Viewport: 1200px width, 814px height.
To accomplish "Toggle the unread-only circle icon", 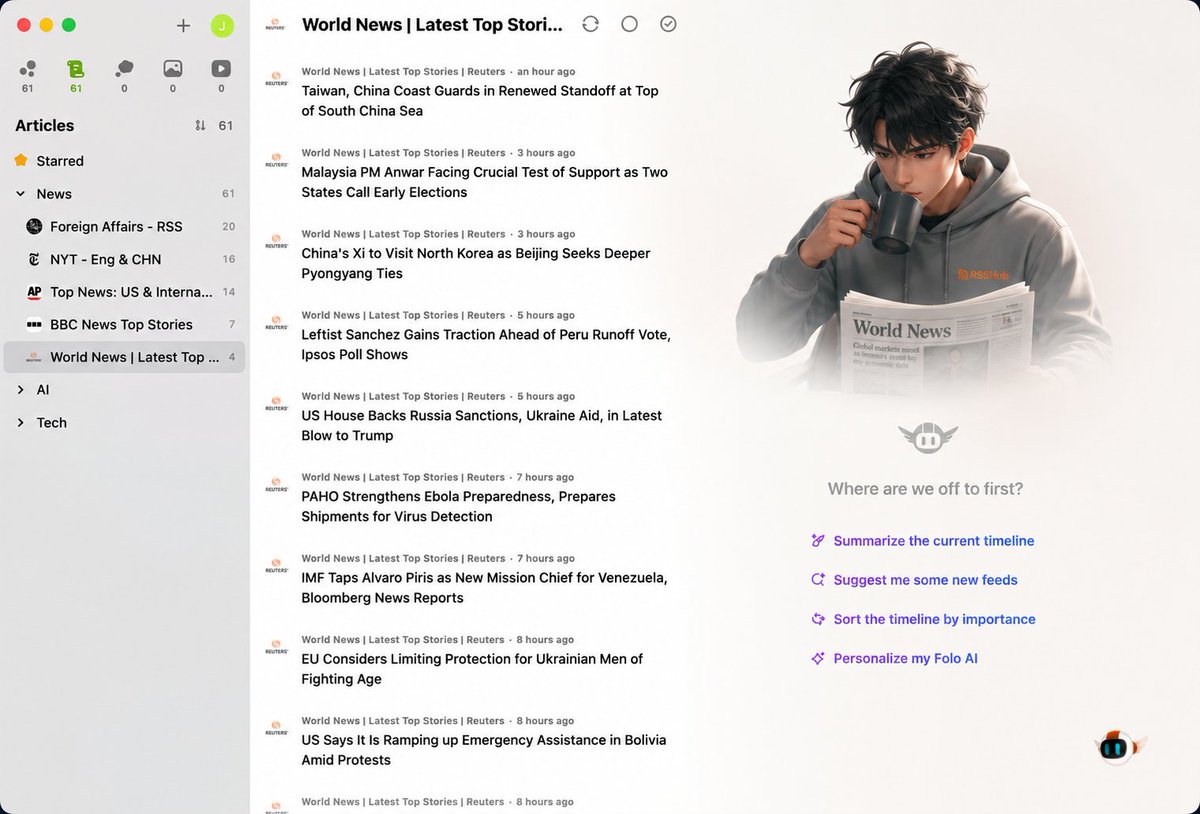I will (x=629, y=24).
